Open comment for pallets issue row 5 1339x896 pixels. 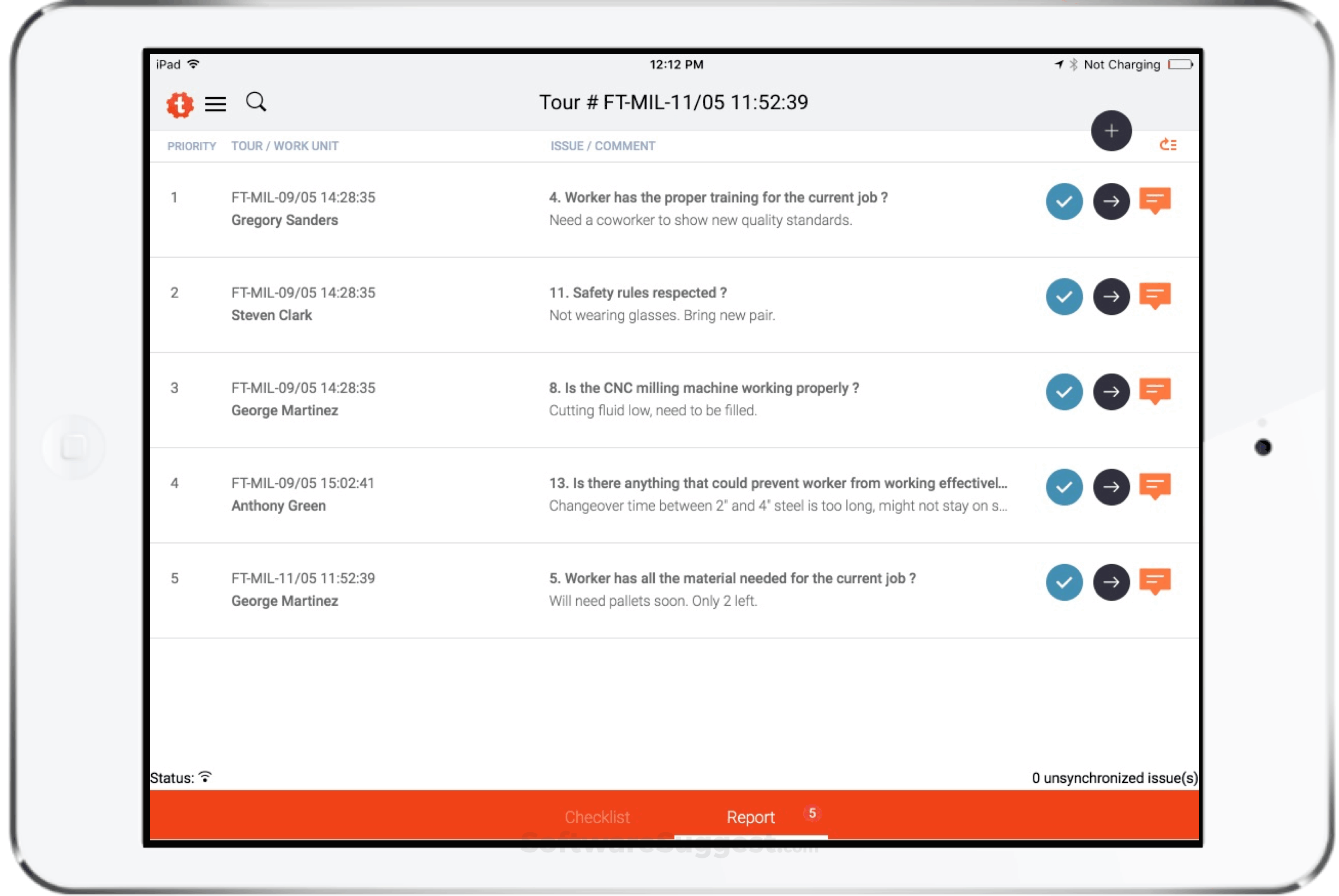1155,582
